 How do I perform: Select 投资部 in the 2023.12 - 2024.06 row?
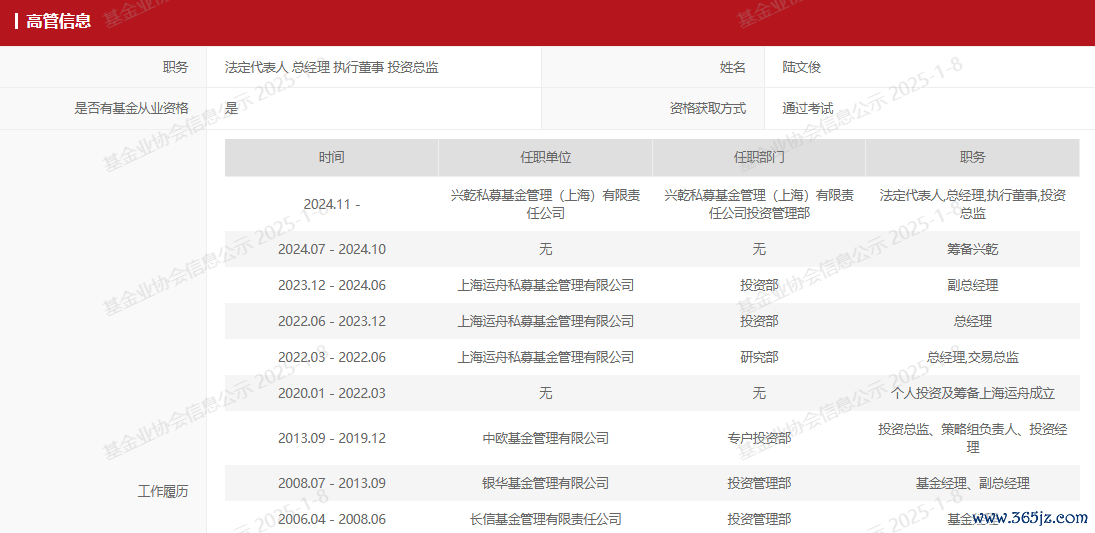pyautogui.click(x=759, y=285)
